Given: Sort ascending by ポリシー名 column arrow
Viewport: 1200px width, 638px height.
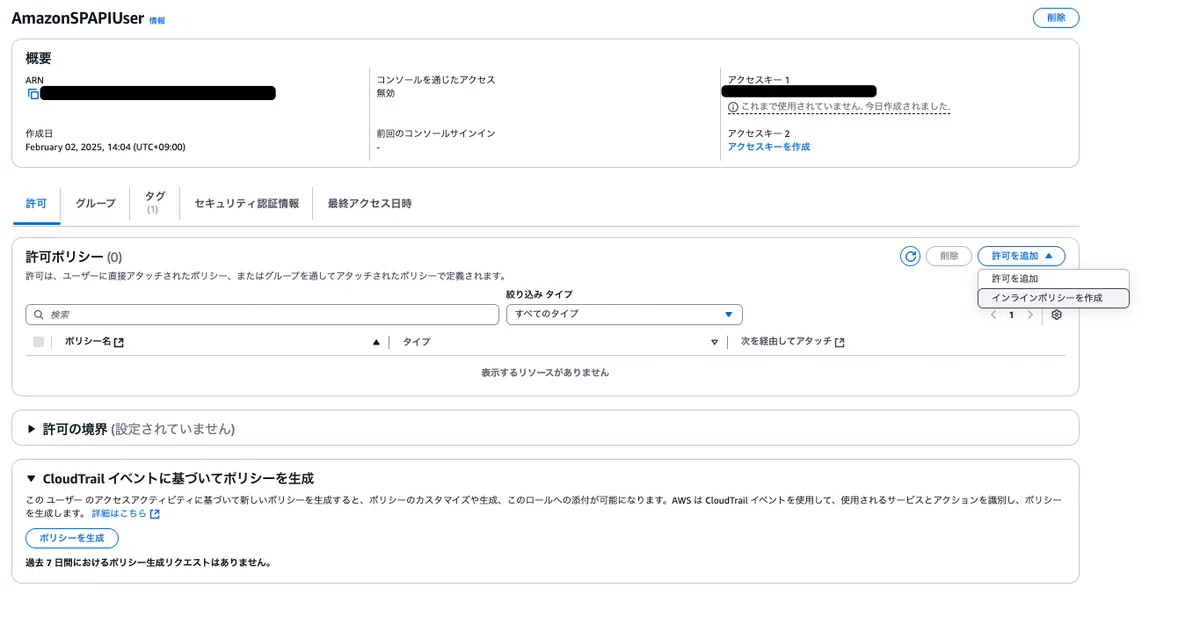Looking at the screenshot, I should click(x=376, y=342).
